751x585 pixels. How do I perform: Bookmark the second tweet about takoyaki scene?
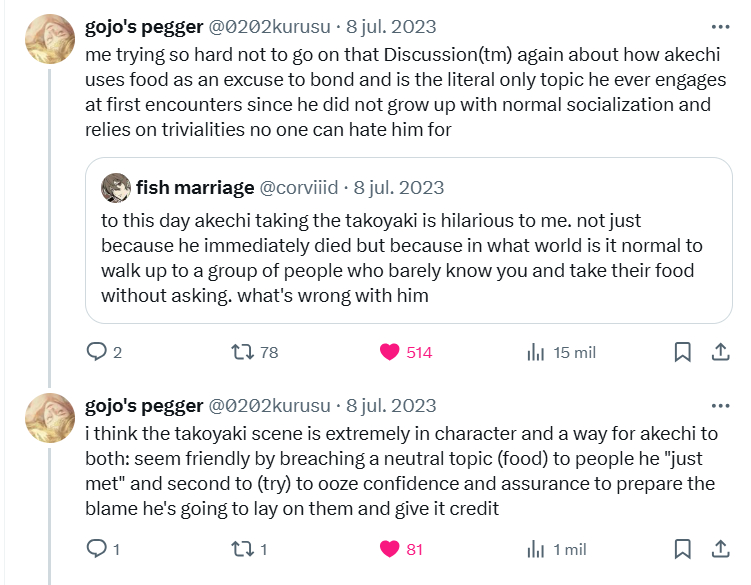[x=682, y=549]
